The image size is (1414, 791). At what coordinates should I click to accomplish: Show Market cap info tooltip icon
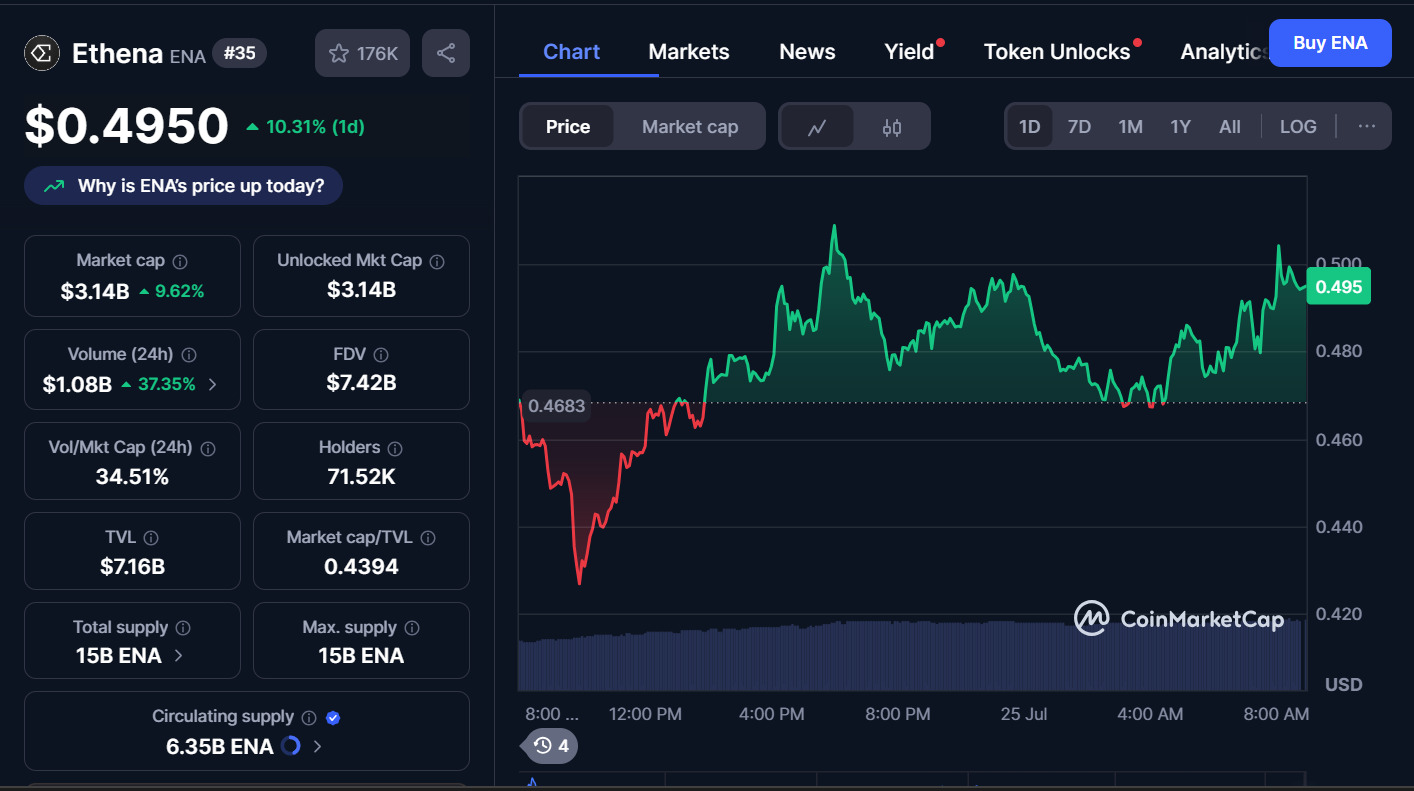pos(180,261)
